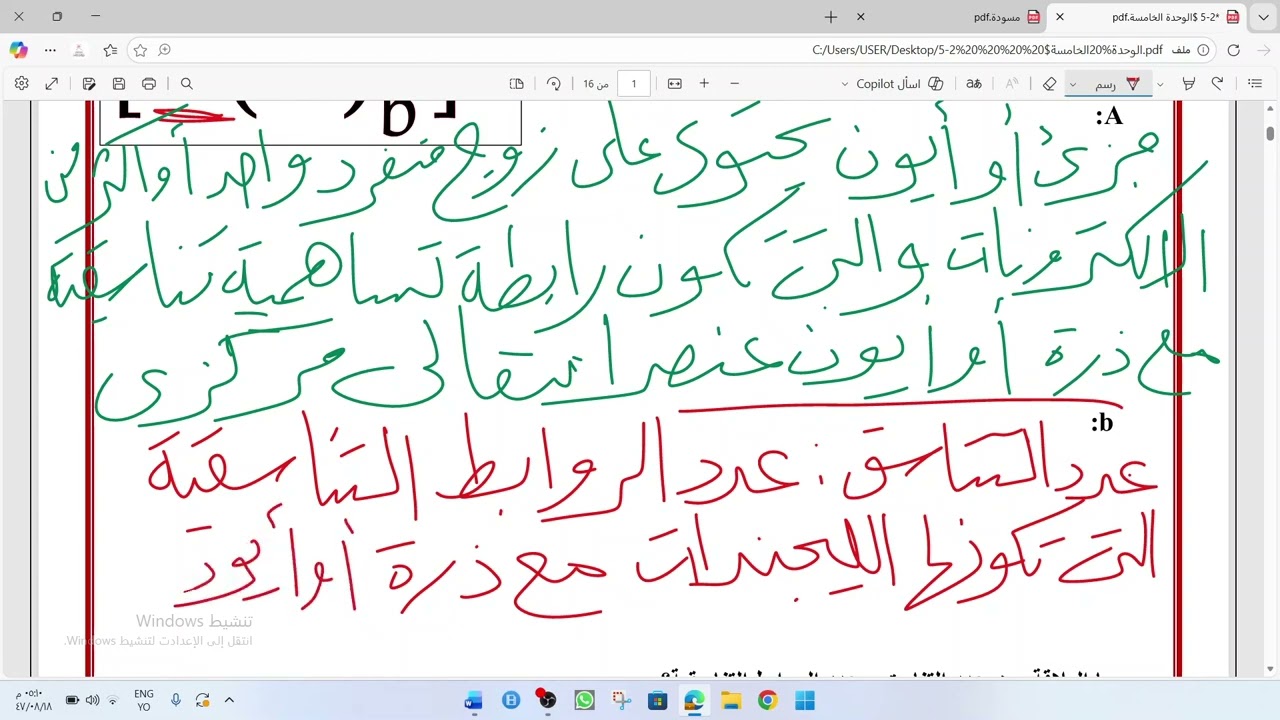
Task: Open Find in PDF search icon
Action: point(186,84)
